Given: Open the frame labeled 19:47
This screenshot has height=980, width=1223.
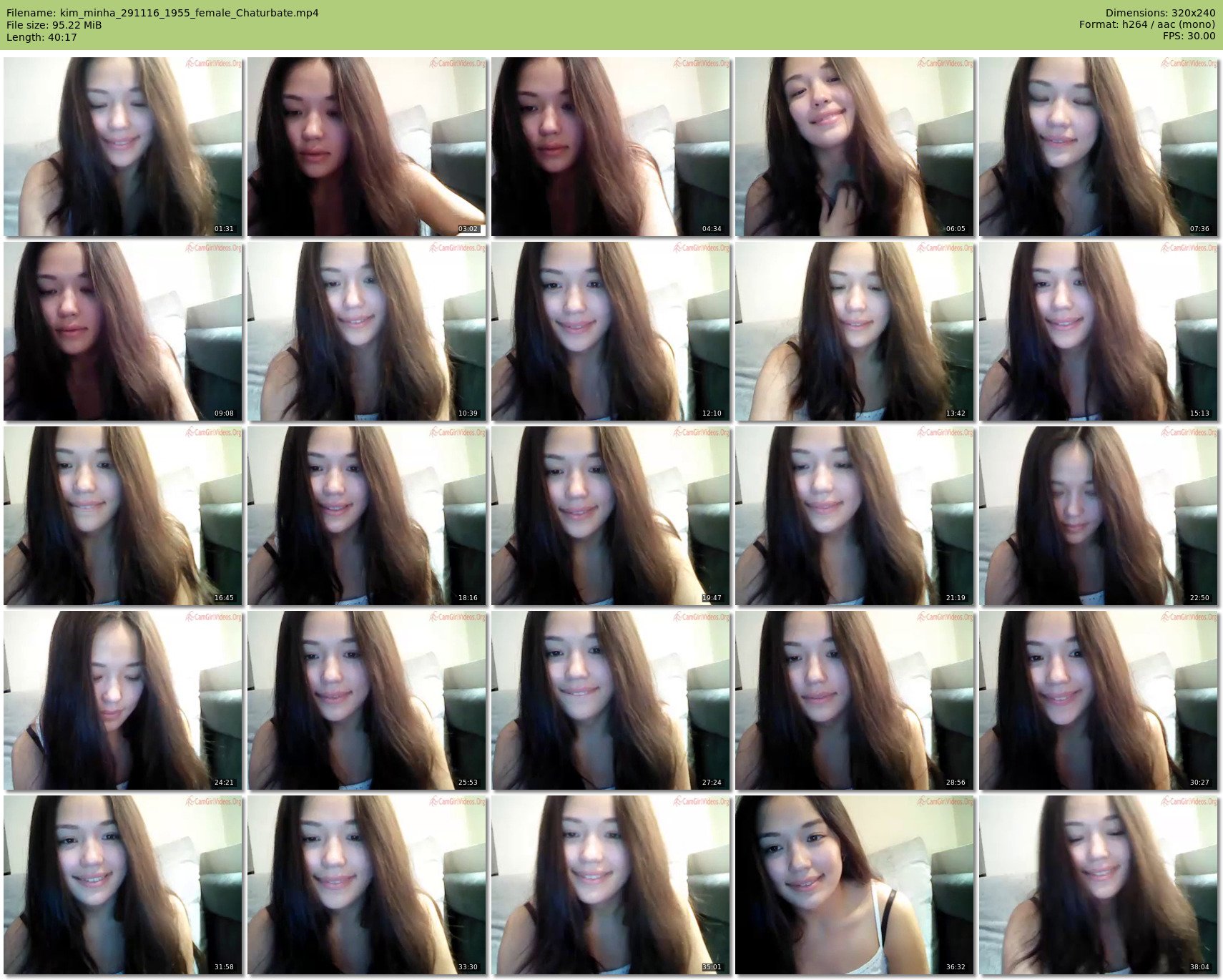Looking at the screenshot, I should point(610,516).
